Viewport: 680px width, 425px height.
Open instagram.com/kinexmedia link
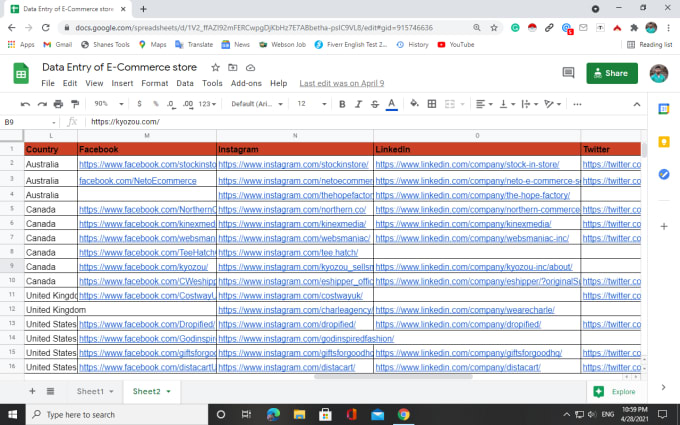pyautogui.click(x=292, y=224)
